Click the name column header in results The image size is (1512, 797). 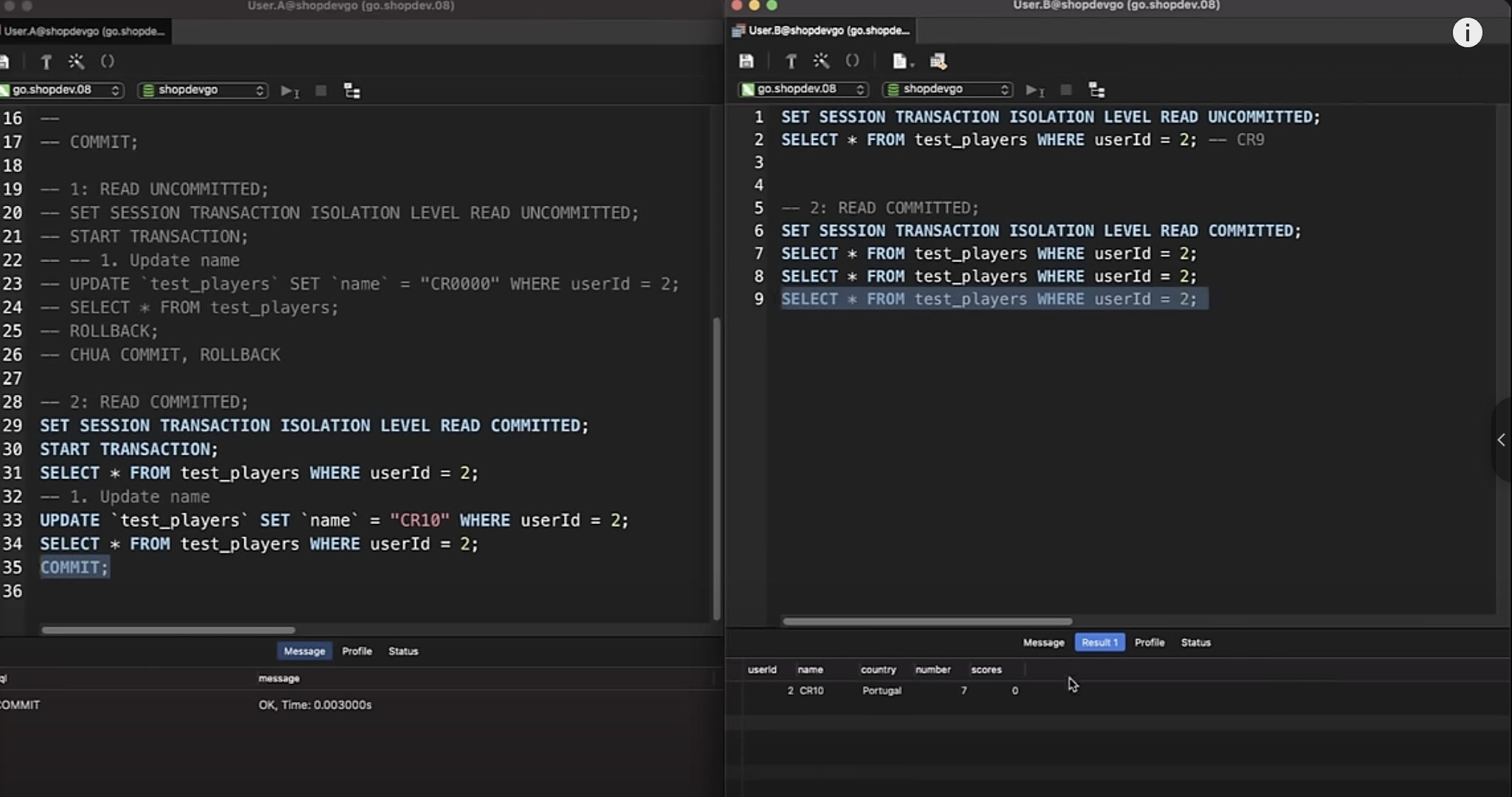pos(810,669)
